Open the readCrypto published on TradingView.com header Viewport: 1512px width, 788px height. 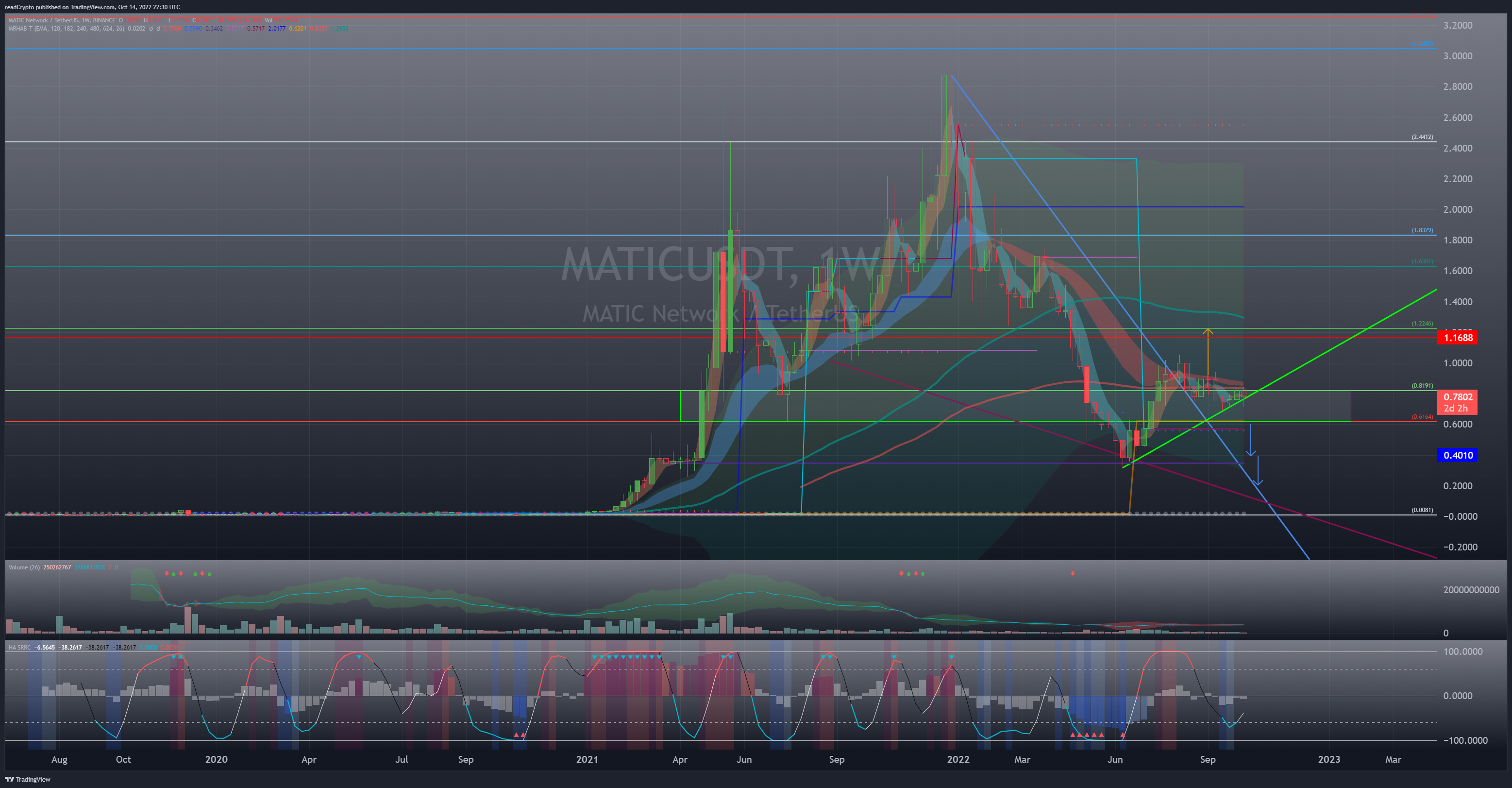coord(92,7)
